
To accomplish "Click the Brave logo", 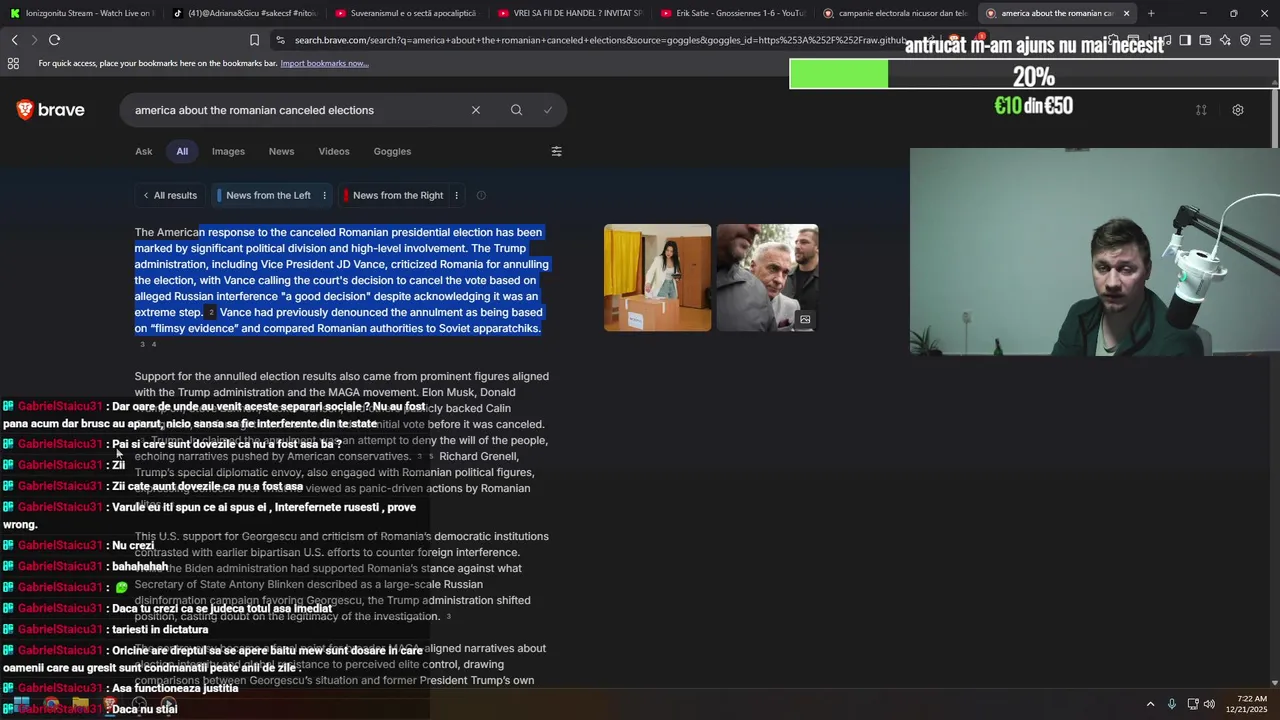I will [50, 110].
